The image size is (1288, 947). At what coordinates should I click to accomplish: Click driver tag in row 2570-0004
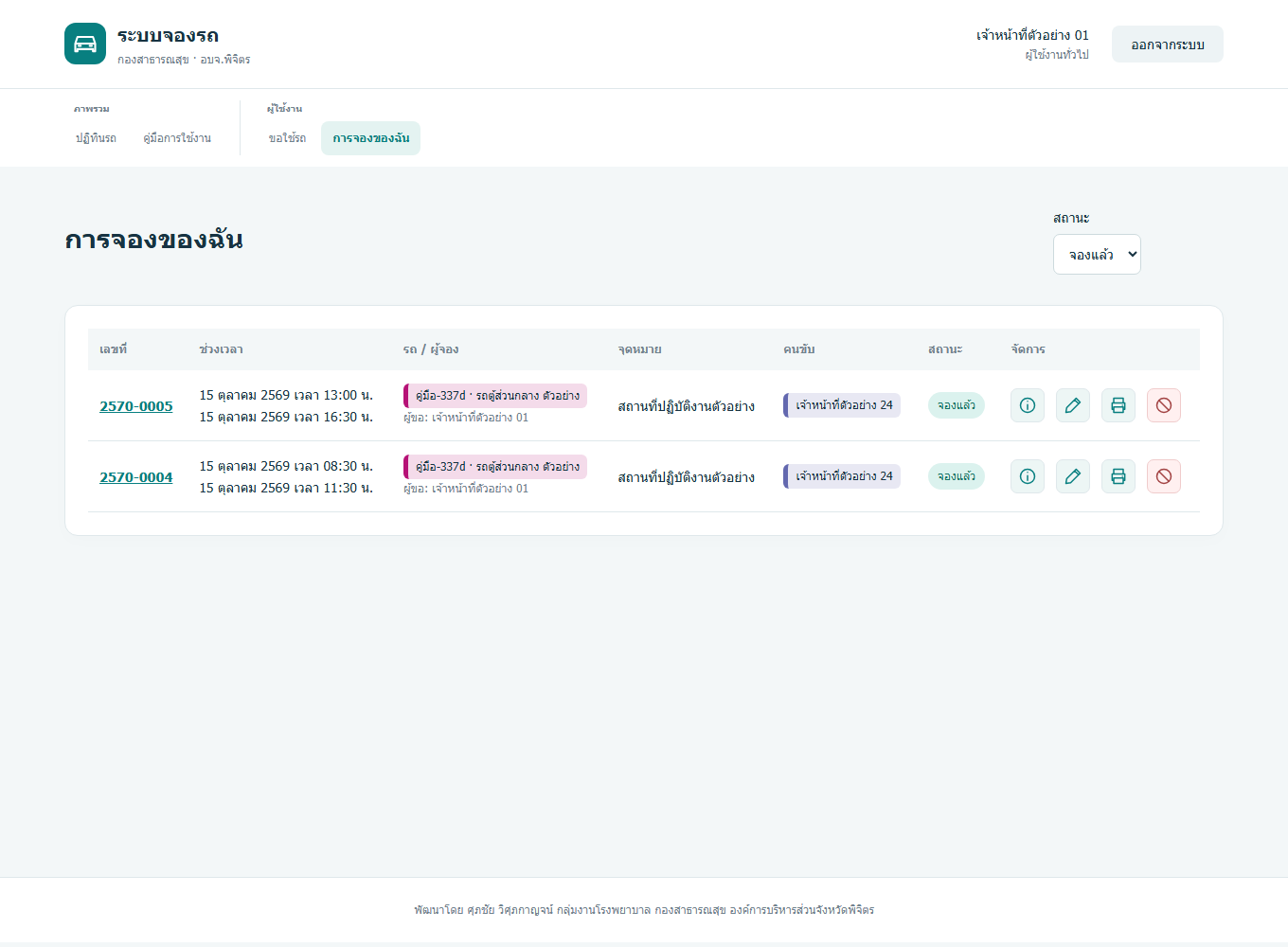coord(842,476)
